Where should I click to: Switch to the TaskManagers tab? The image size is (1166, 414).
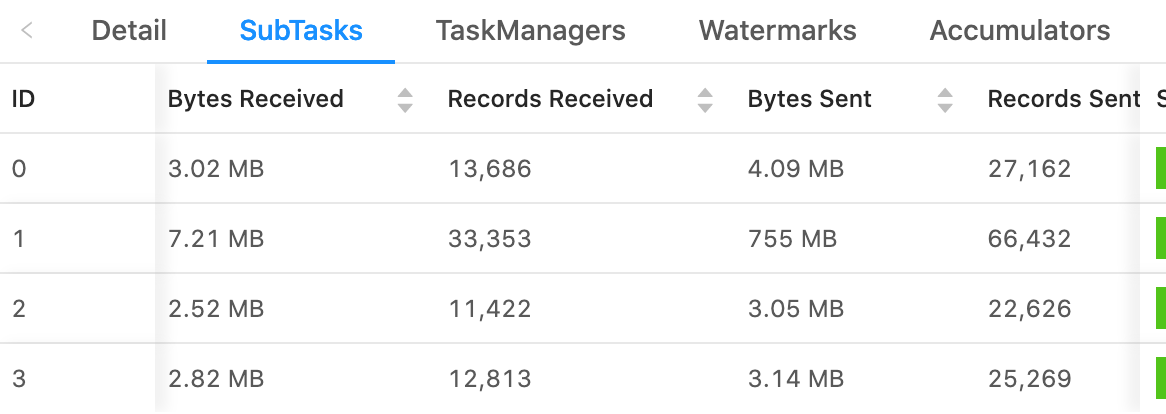point(531,31)
